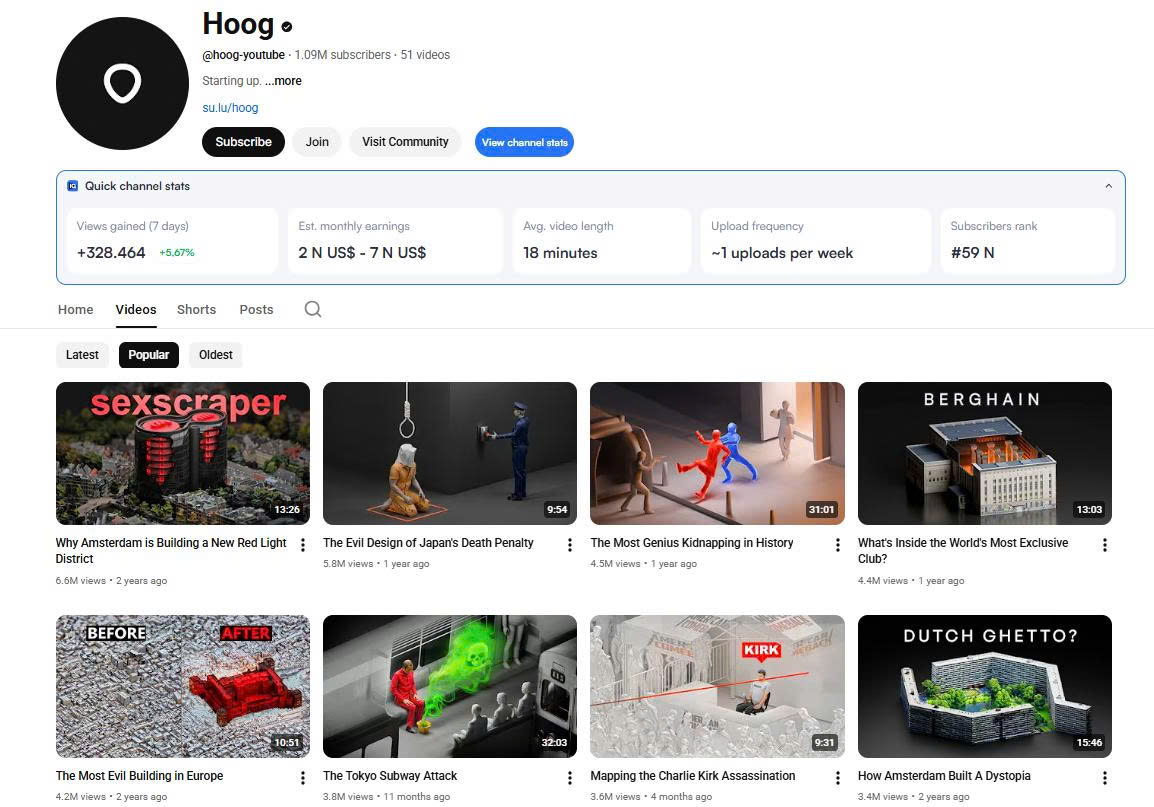Sort videos by Oldest

pyautogui.click(x=215, y=355)
